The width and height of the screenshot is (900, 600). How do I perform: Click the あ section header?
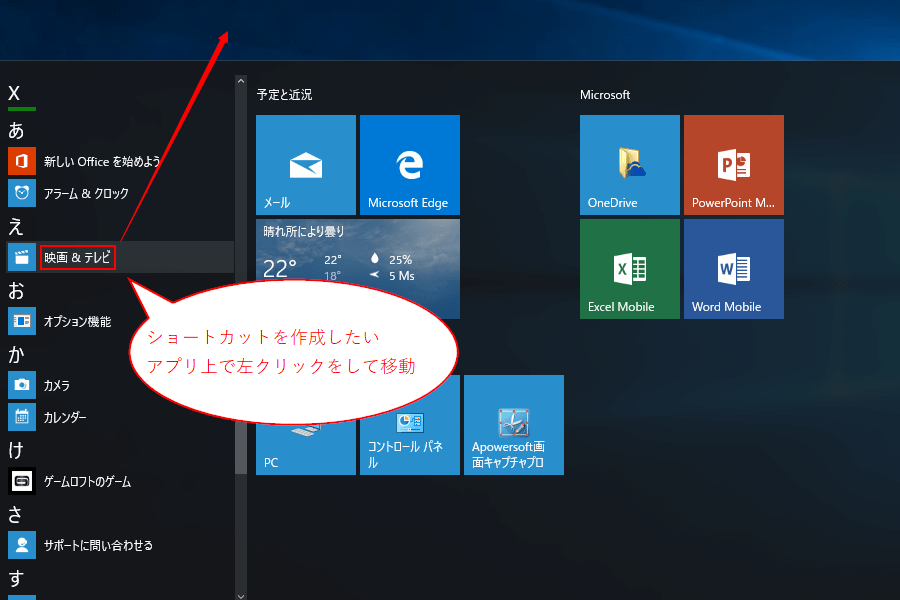[x=16, y=130]
